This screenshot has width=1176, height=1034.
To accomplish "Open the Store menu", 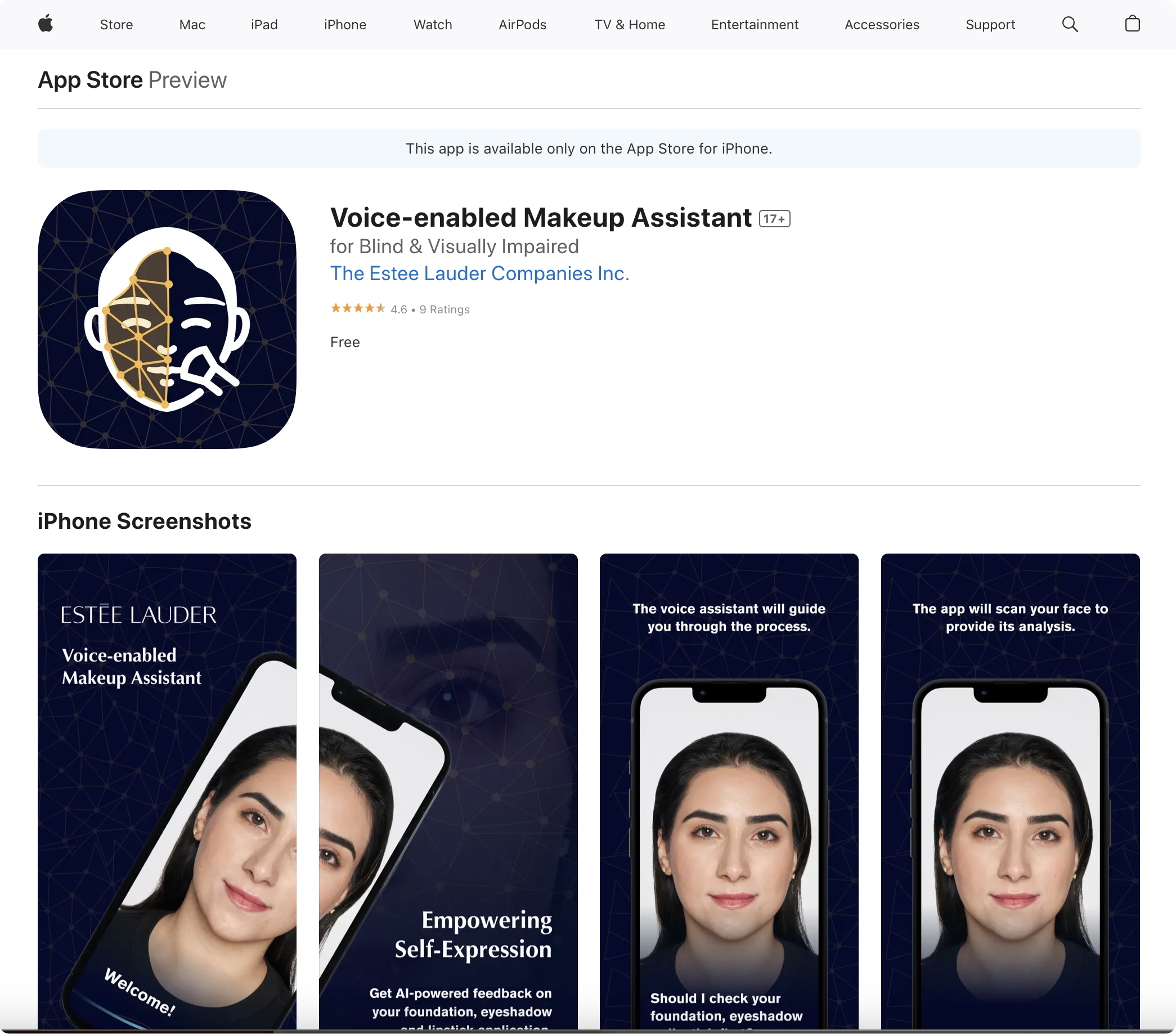I will coord(116,25).
